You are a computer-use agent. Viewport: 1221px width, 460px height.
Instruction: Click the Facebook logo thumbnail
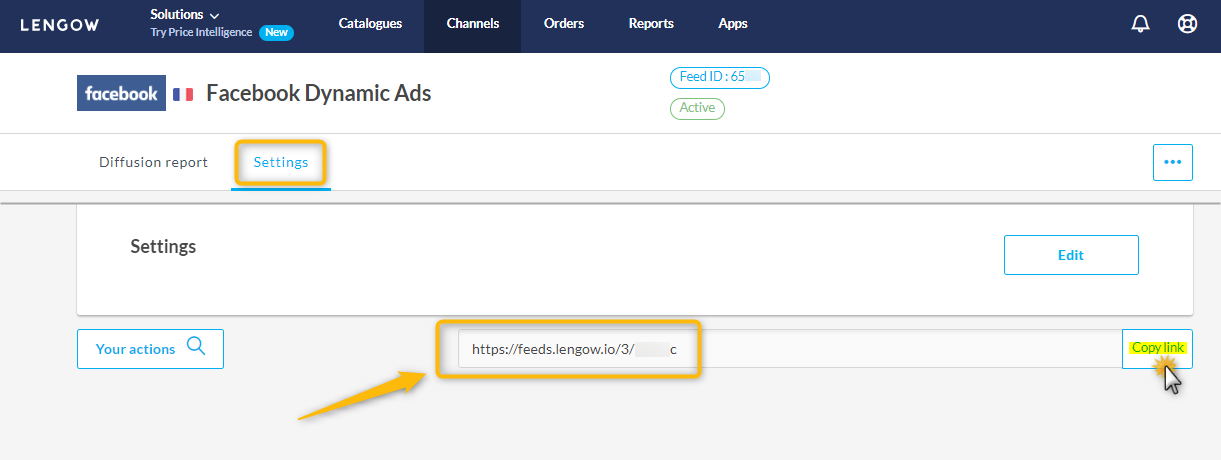click(121, 93)
